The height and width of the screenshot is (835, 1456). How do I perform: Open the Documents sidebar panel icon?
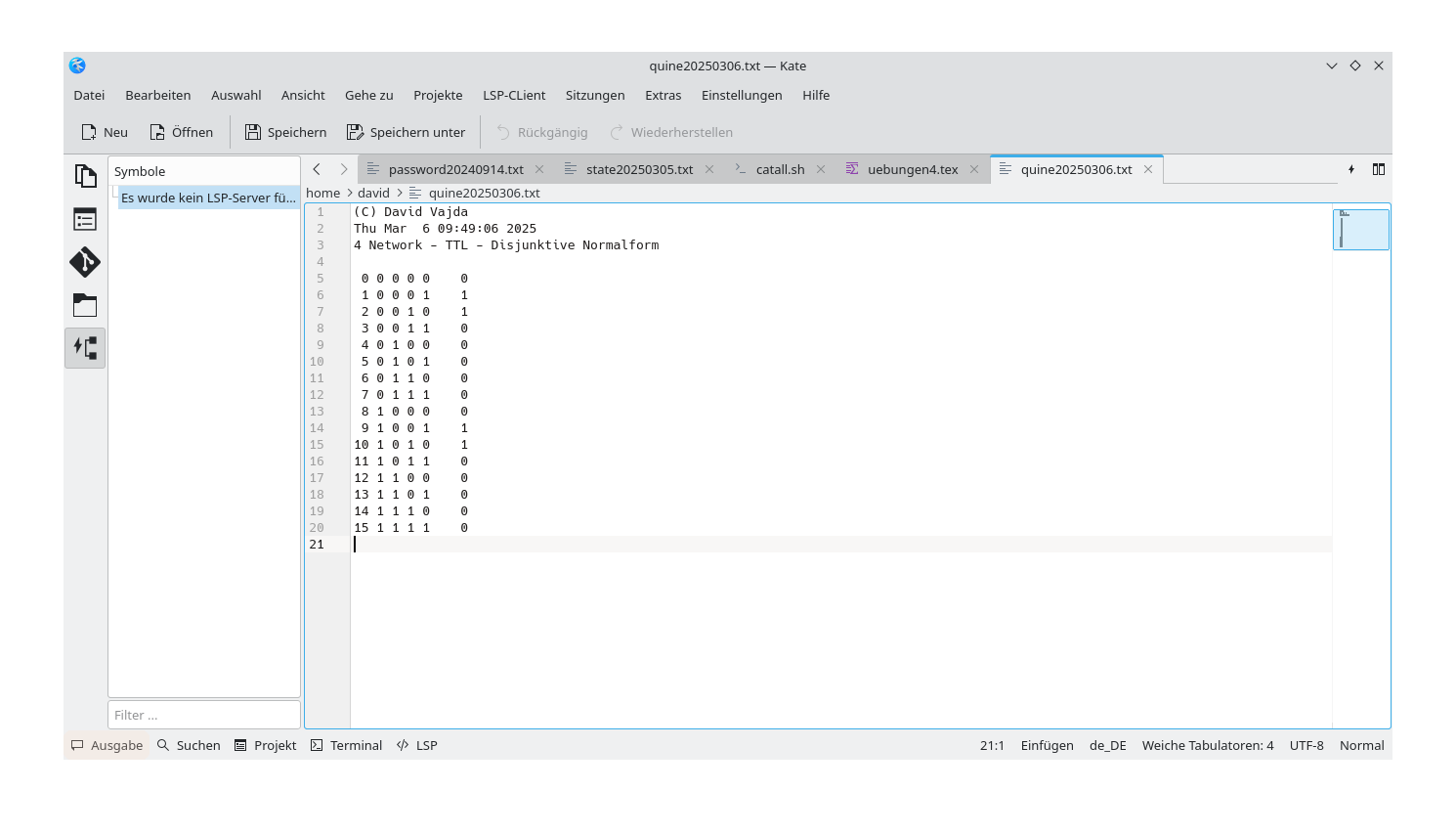[x=85, y=176]
